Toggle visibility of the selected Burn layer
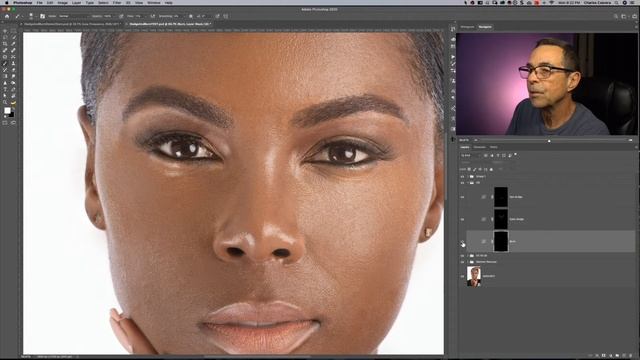This screenshot has height=360, width=640. [x=462, y=241]
